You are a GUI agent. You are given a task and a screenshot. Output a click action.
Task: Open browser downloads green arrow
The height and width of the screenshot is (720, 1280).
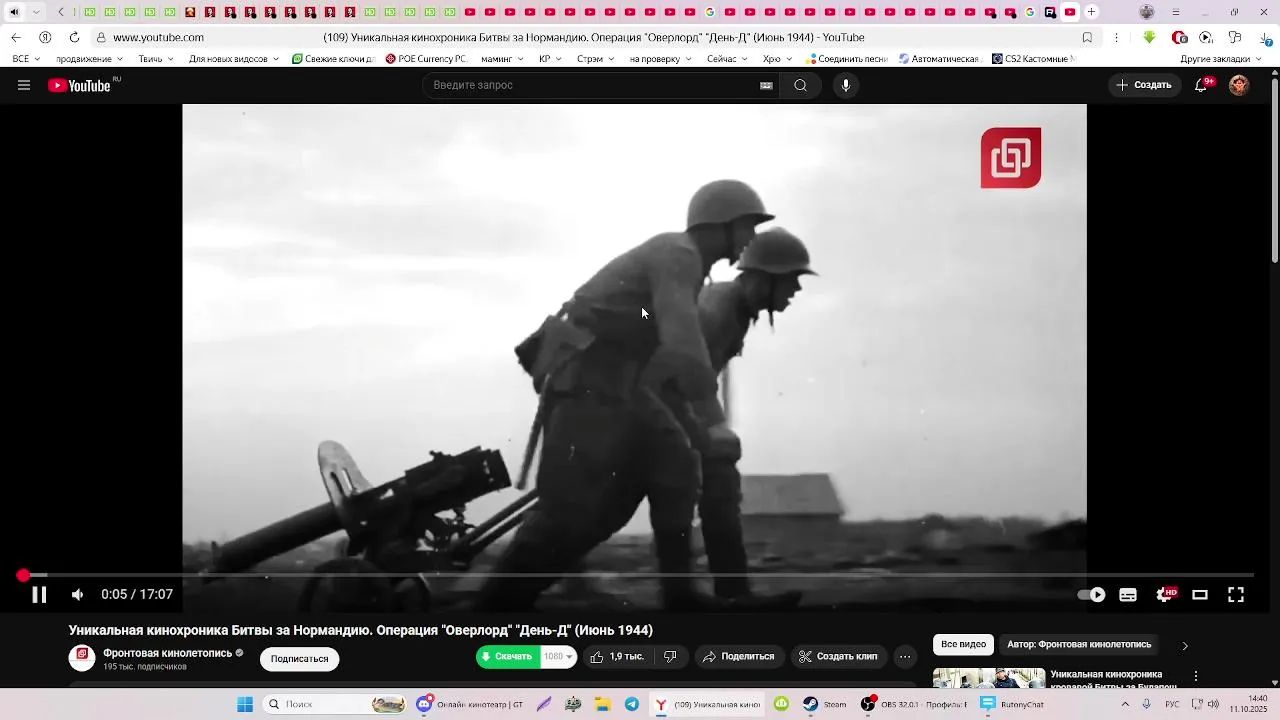(x=1149, y=37)
